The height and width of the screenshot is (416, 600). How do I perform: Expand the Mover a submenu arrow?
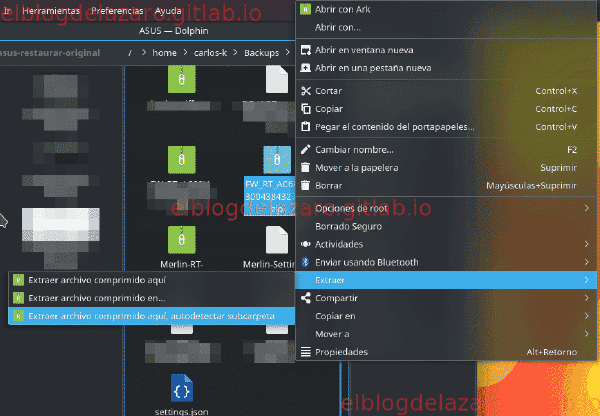click(x=586, y=334)
